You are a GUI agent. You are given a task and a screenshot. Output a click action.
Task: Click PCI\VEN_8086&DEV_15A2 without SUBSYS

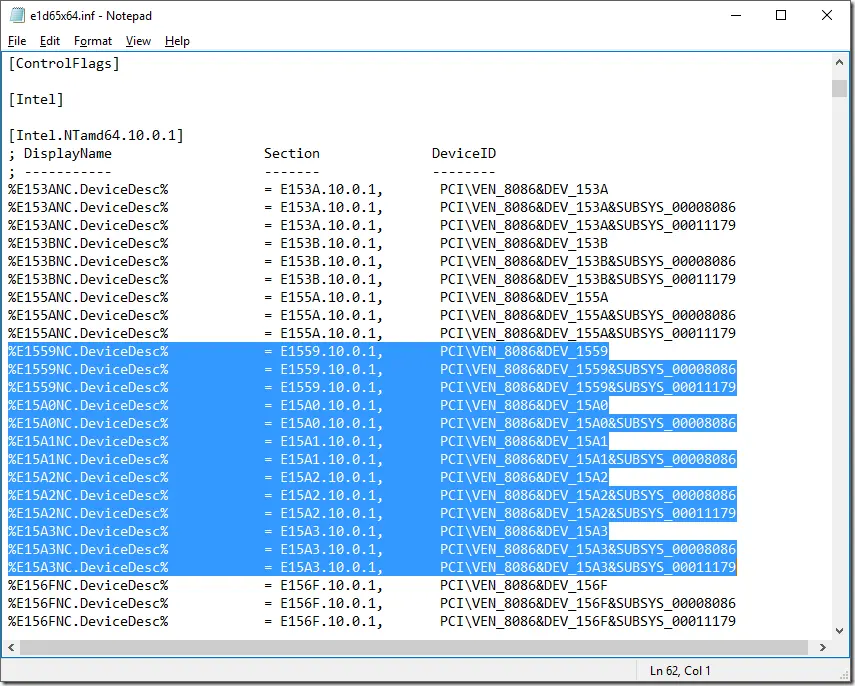click(524, 477)
